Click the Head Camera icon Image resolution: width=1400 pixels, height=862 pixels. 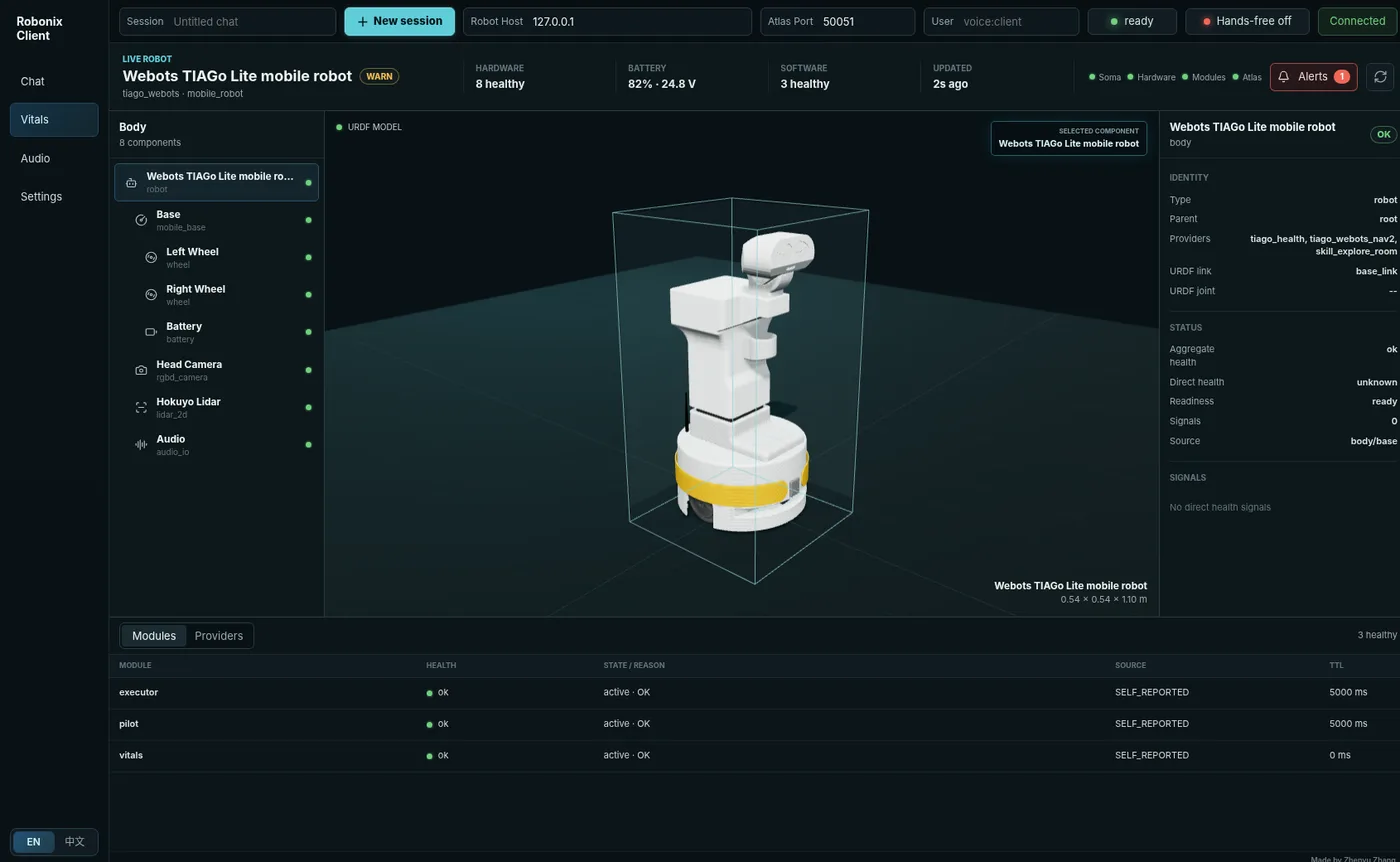pyautogui.click(x=141, y=370)
